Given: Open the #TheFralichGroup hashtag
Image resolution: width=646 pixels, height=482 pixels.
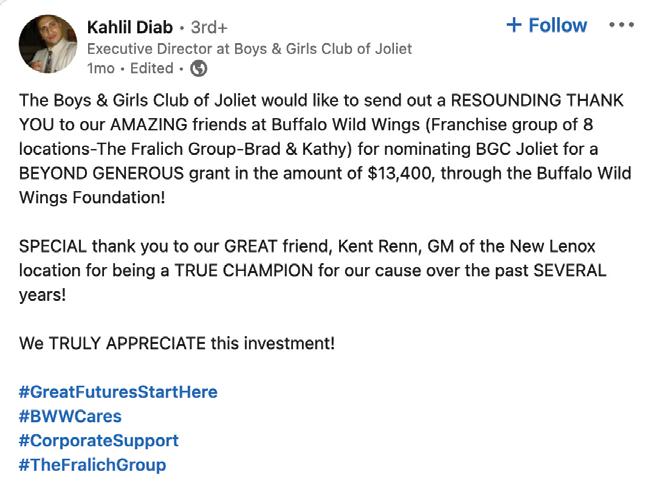Looking at the screenshot, I should 92,465.
